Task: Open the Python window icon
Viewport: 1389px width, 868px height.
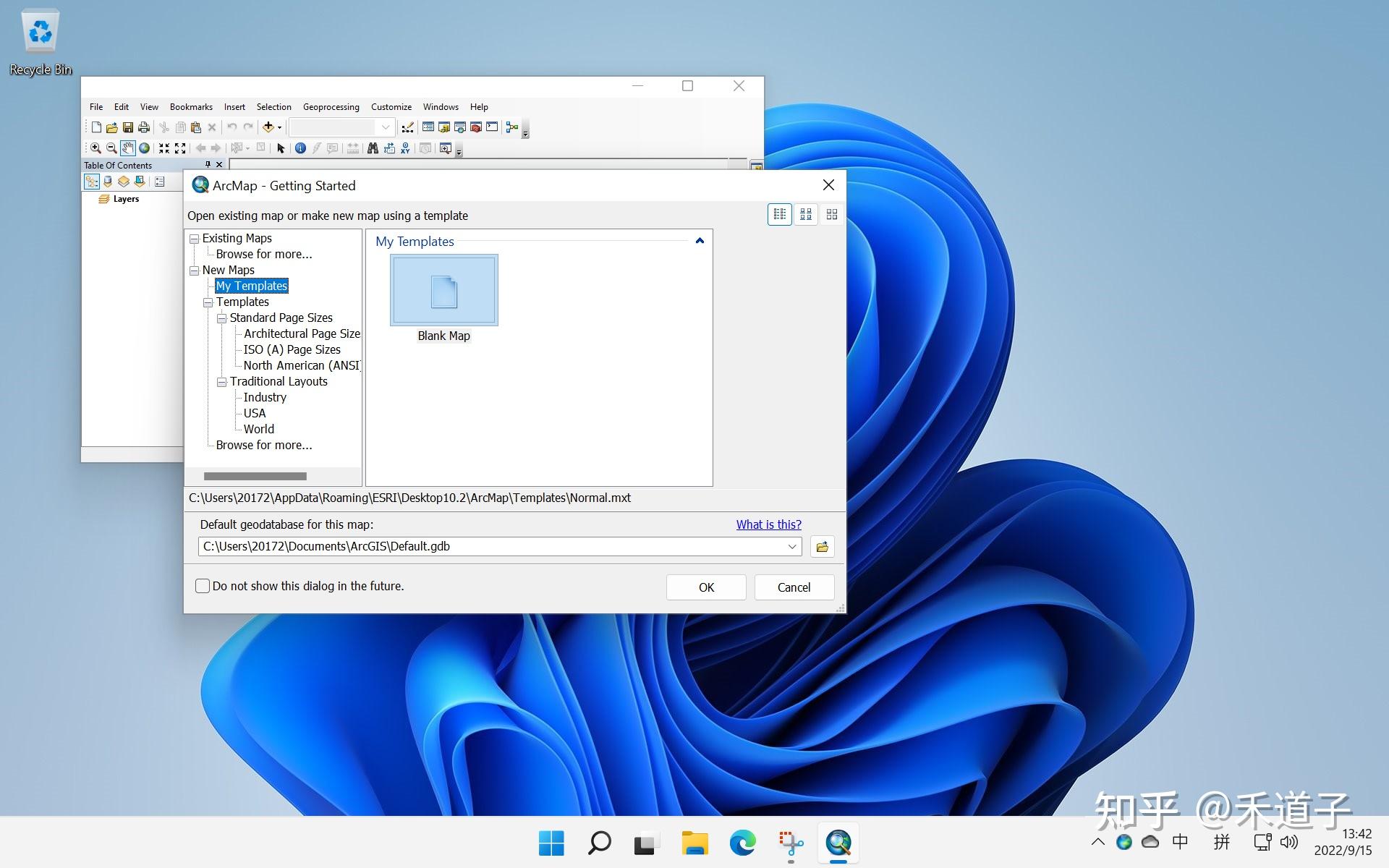Action: [492, 127]
